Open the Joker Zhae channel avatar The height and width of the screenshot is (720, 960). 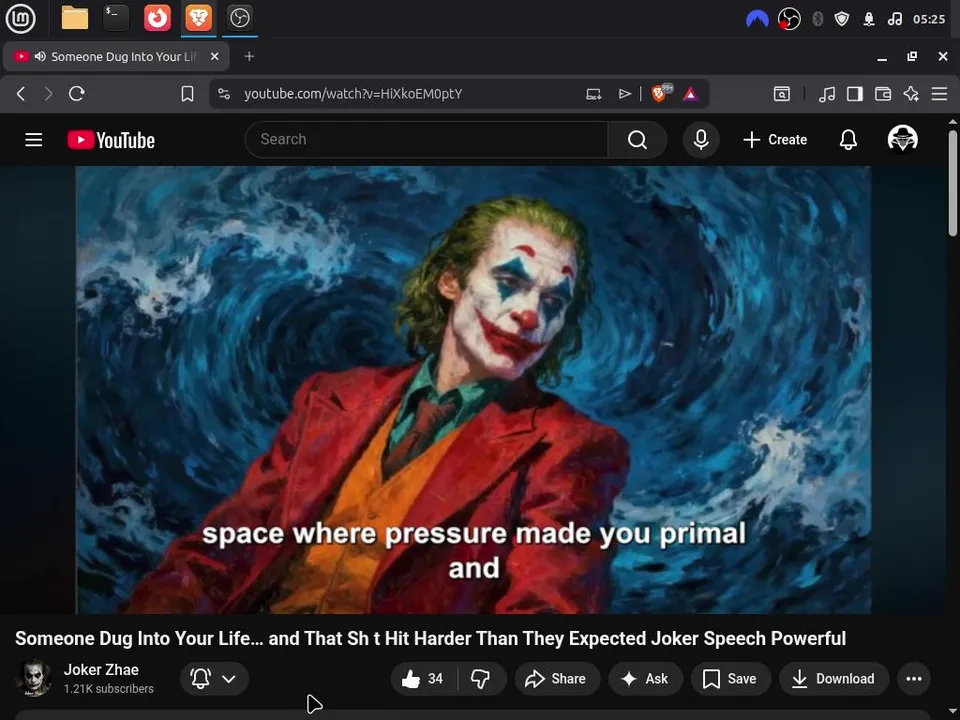click(34, 678)
